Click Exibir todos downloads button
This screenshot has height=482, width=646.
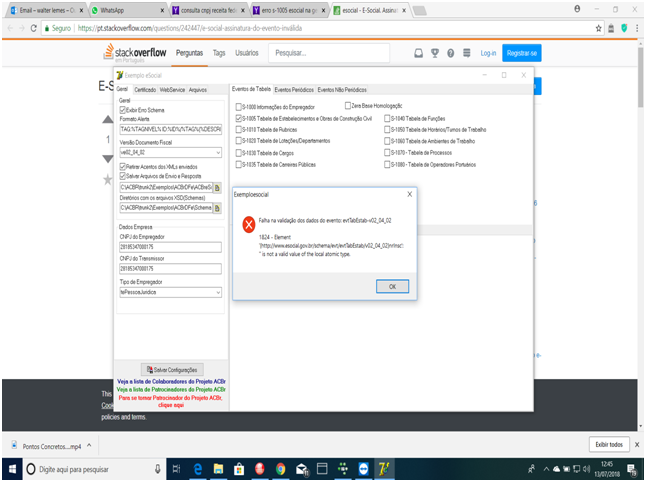pyautogui.click(x=609, y=445)
